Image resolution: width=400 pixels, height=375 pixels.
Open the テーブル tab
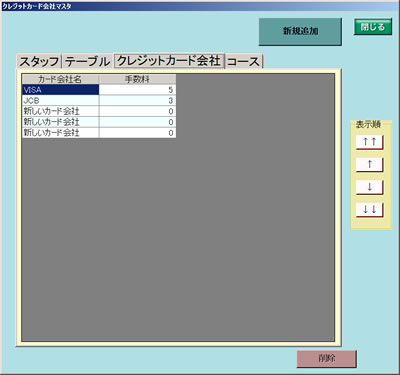click(x=87, y=61)
